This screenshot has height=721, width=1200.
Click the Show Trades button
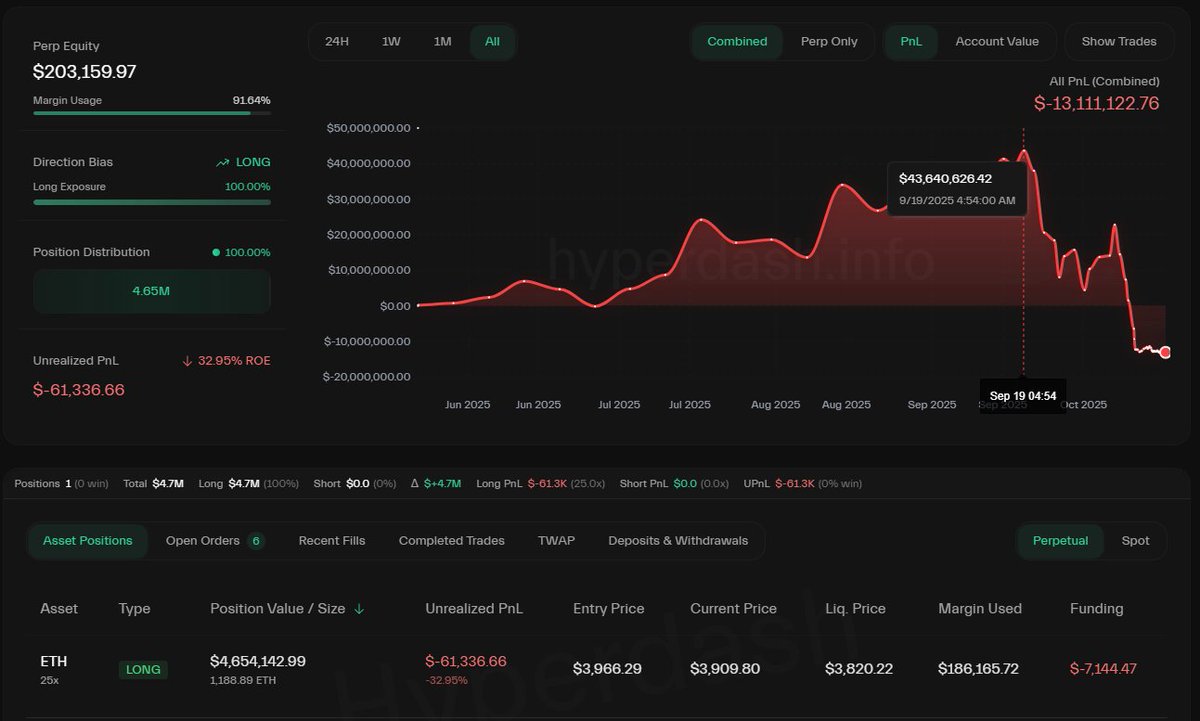[x=1119, y=42]
